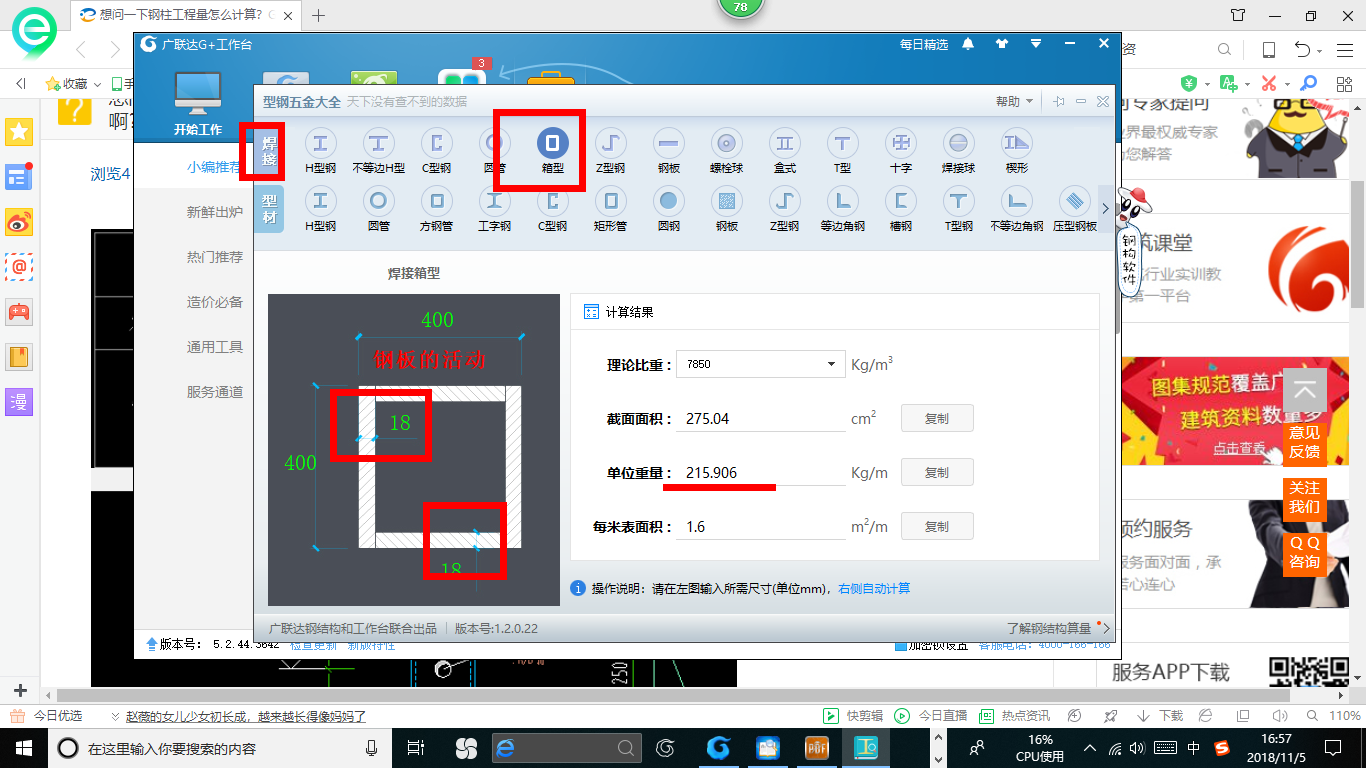Select H型钢 in the 型材 row
Screen dimensions: 1366x768
pos(320,209)
